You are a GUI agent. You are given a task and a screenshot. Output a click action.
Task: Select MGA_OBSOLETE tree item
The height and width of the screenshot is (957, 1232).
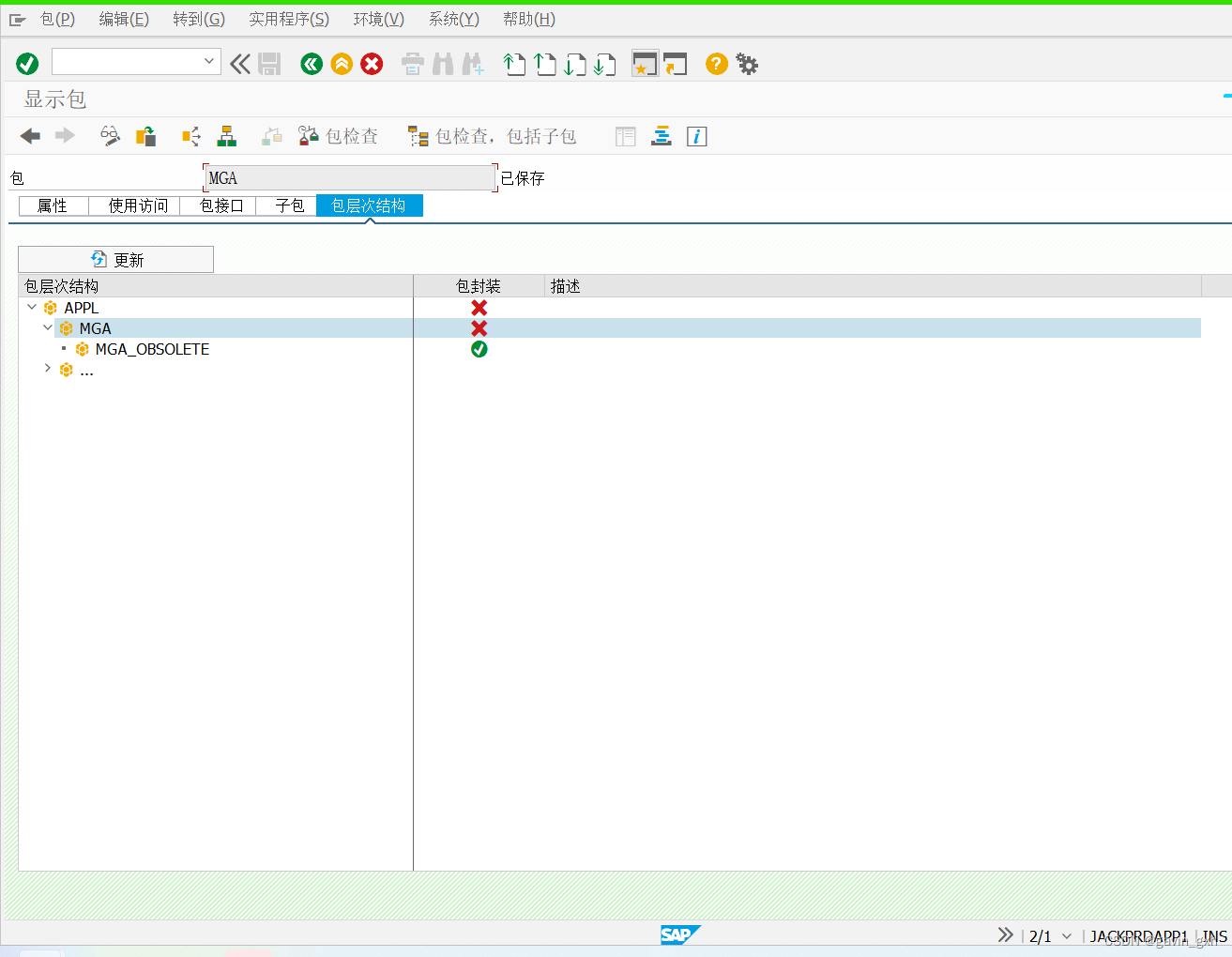(x=152, y=349)
